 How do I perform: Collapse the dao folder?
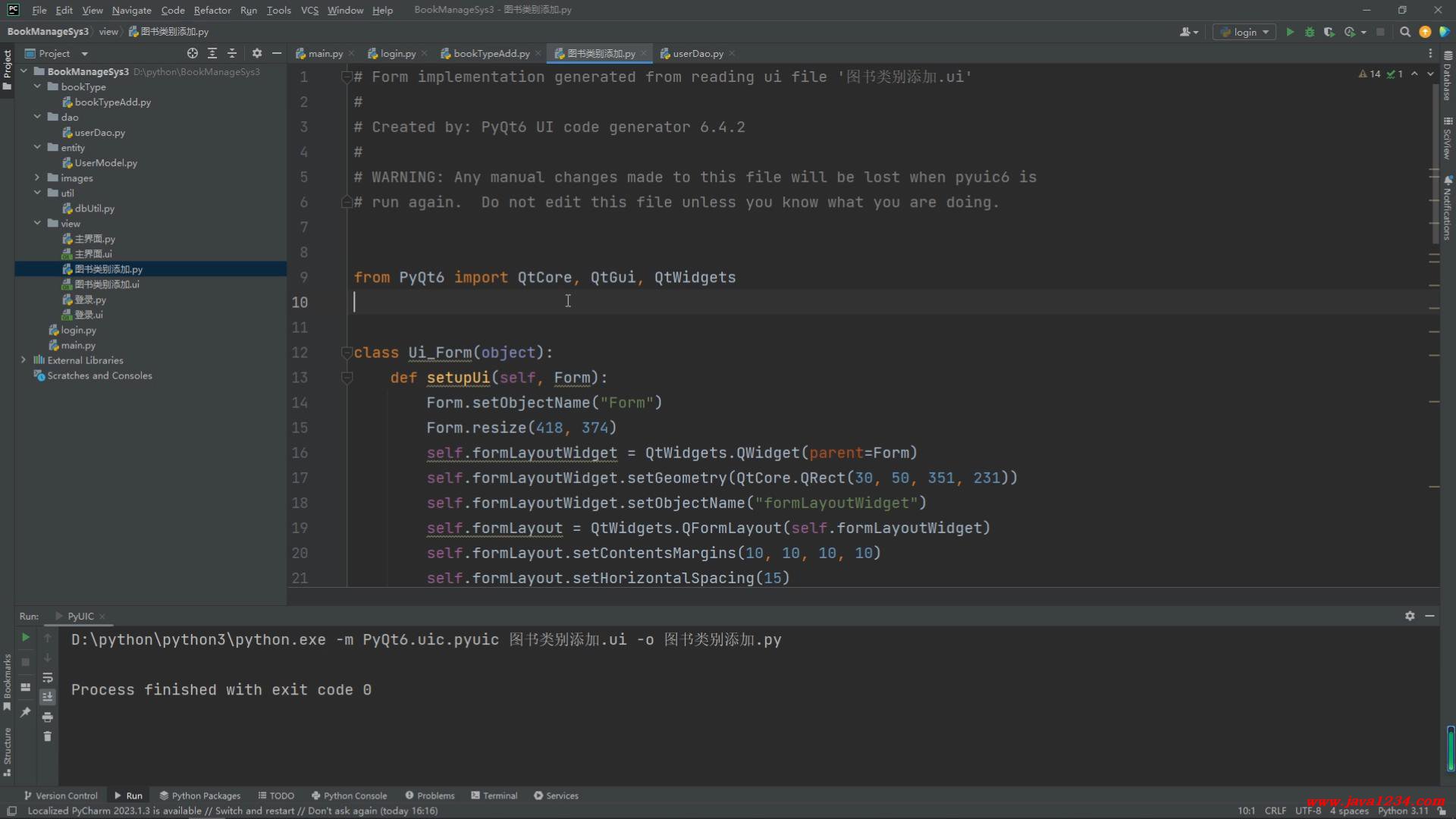(37, 117)
